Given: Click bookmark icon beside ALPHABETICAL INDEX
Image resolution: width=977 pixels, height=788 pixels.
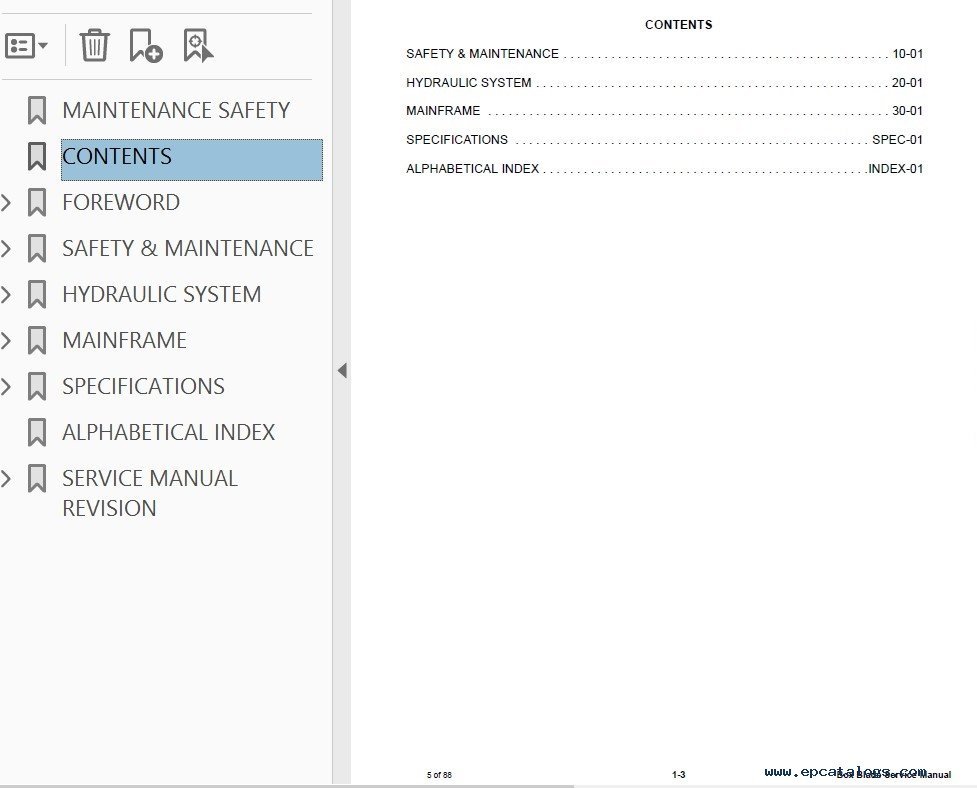Looking at the screenshot, I should click(x=37, y=433).
